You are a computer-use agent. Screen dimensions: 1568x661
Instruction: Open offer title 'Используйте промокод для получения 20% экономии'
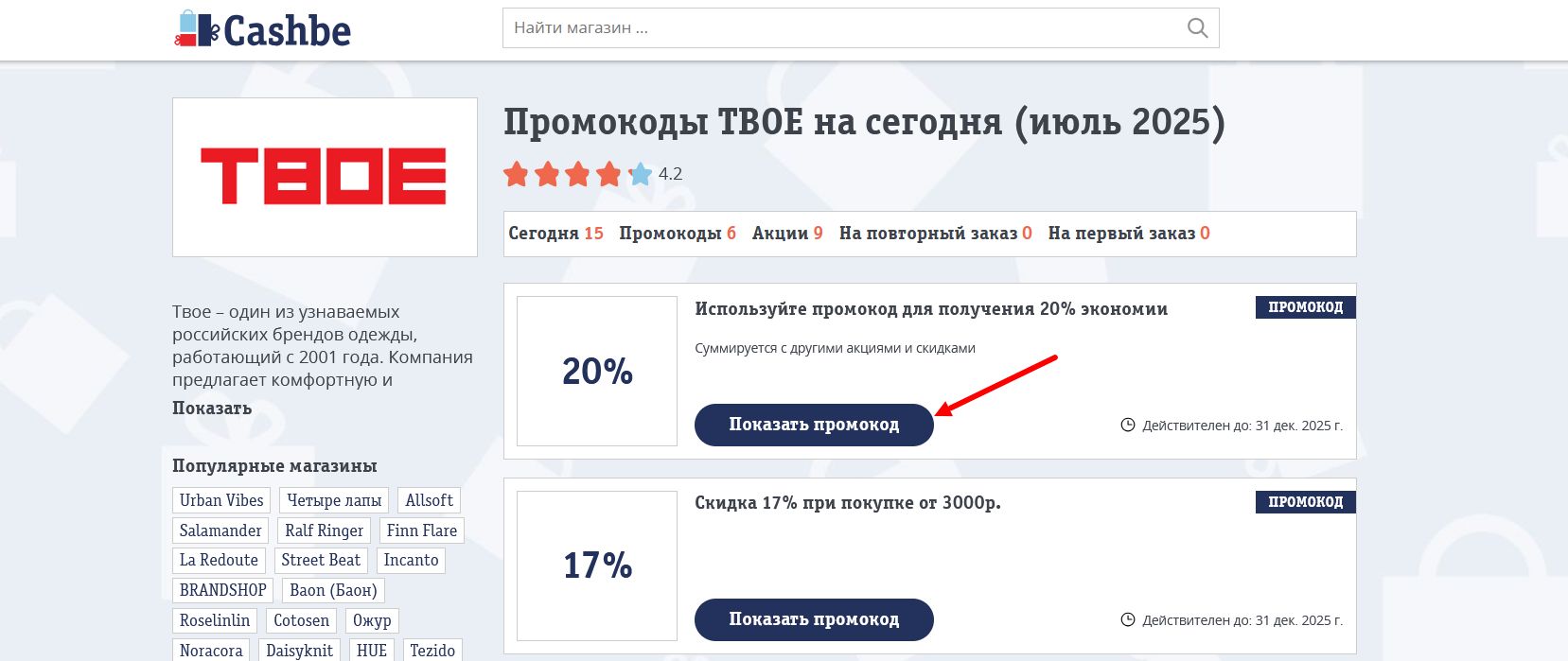[x=931, y=309]
